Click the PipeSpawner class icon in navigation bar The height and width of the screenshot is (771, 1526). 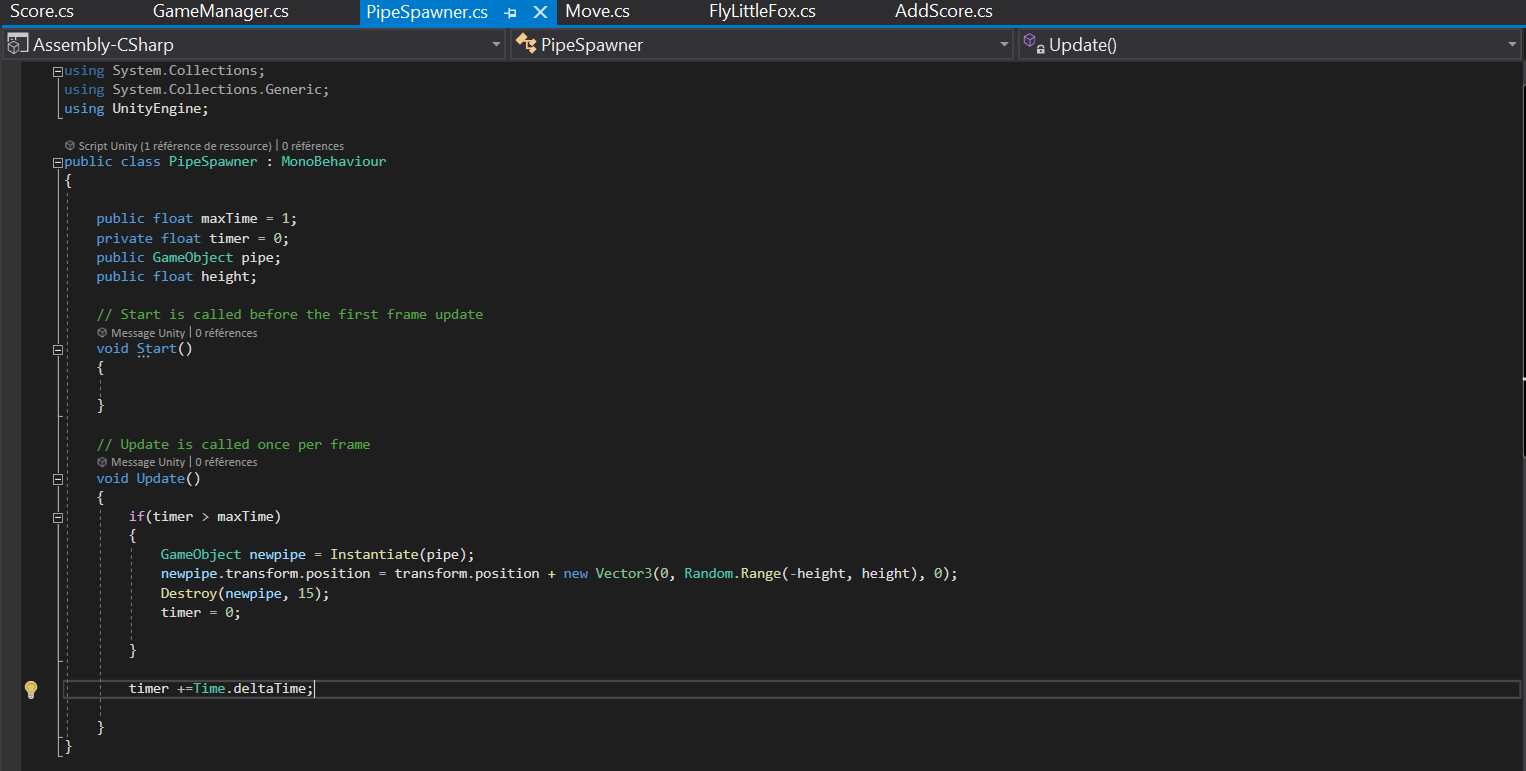tap(526, 45)
